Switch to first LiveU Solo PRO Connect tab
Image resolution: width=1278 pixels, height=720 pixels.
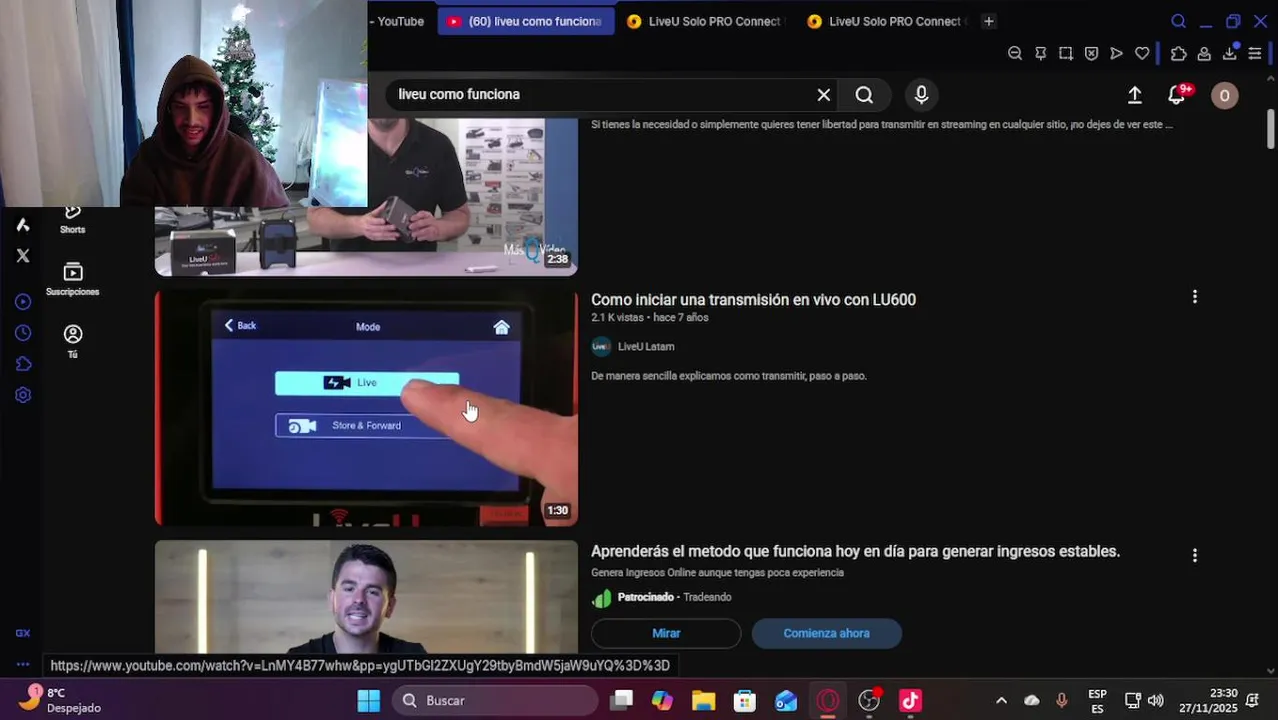(x=707, y=21)
